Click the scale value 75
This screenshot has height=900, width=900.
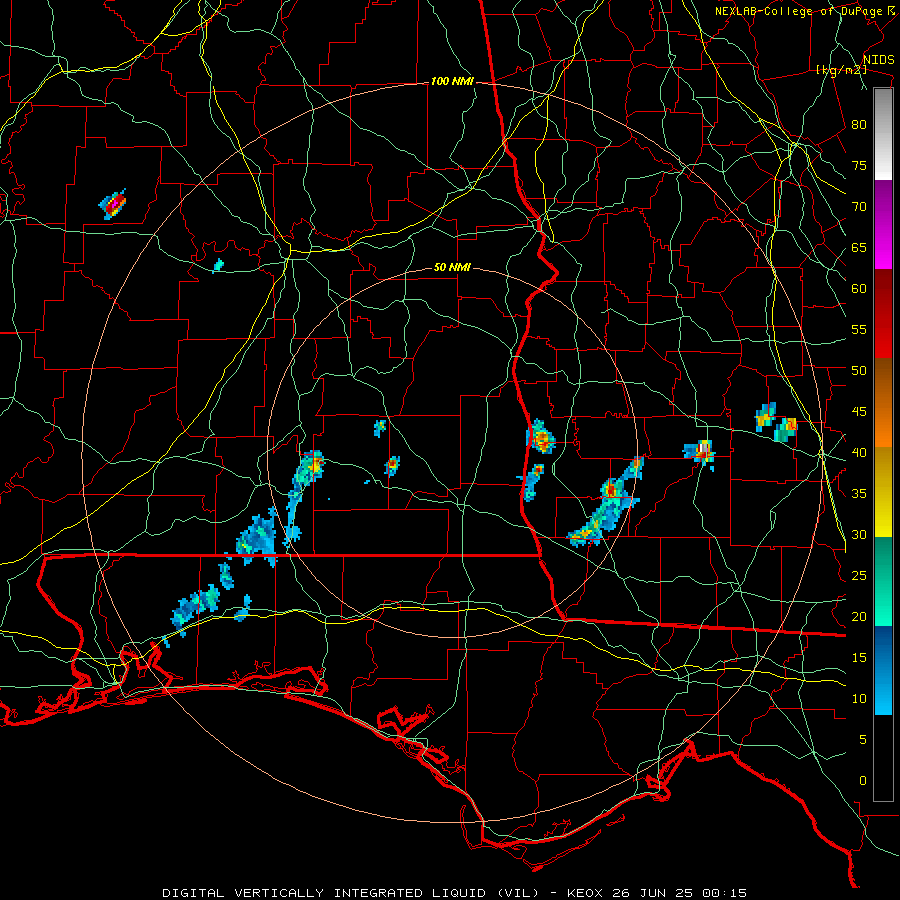(x=859, y=166)
